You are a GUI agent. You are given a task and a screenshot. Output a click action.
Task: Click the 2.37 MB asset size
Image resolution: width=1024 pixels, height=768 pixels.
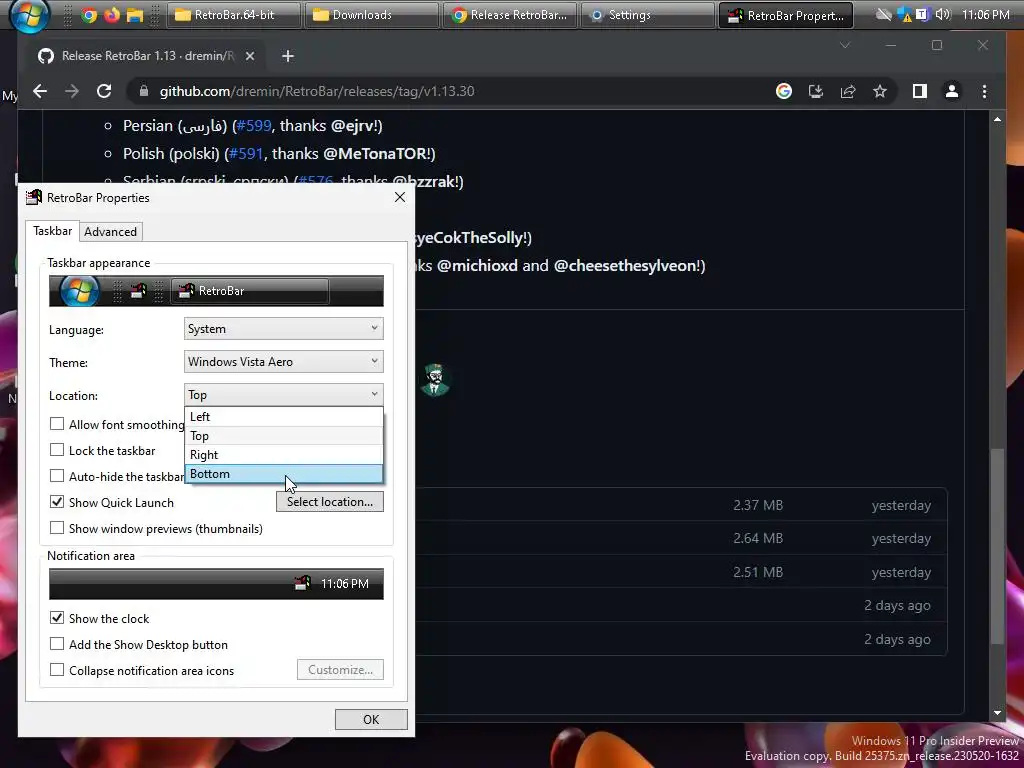point(758,505)
